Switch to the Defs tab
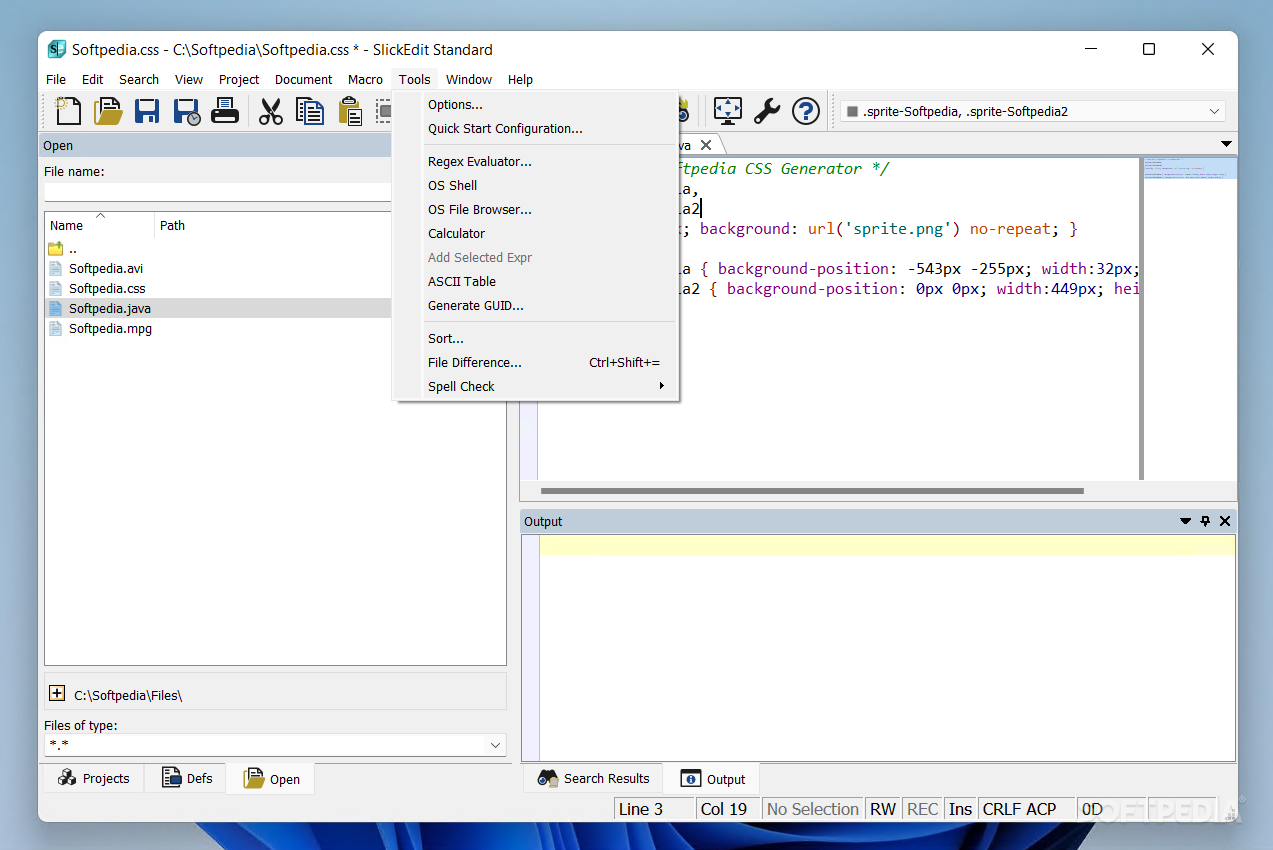1273x850 pixels. 187,778
